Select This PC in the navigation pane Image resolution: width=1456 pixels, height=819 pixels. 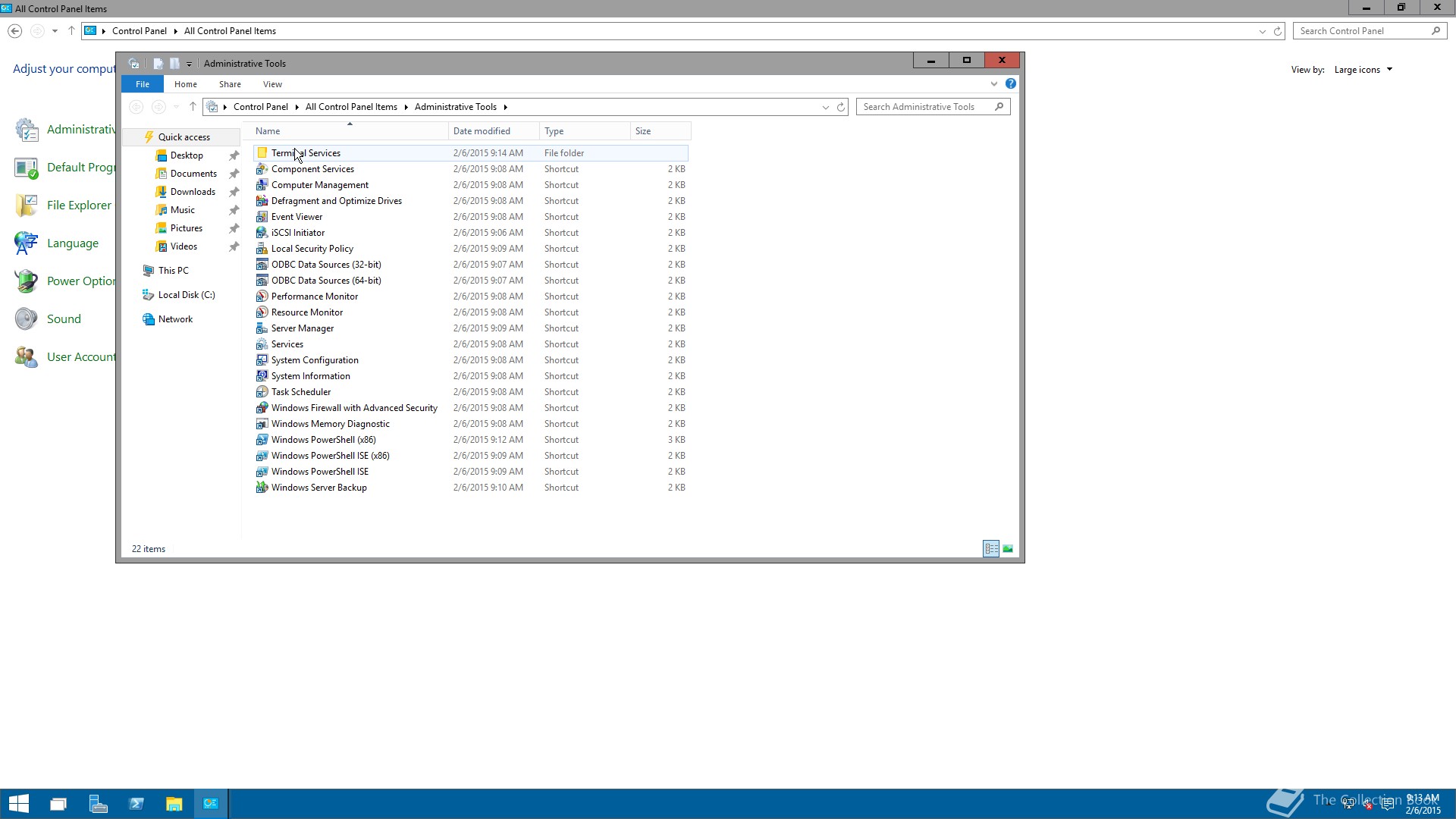tap(174, 271)
